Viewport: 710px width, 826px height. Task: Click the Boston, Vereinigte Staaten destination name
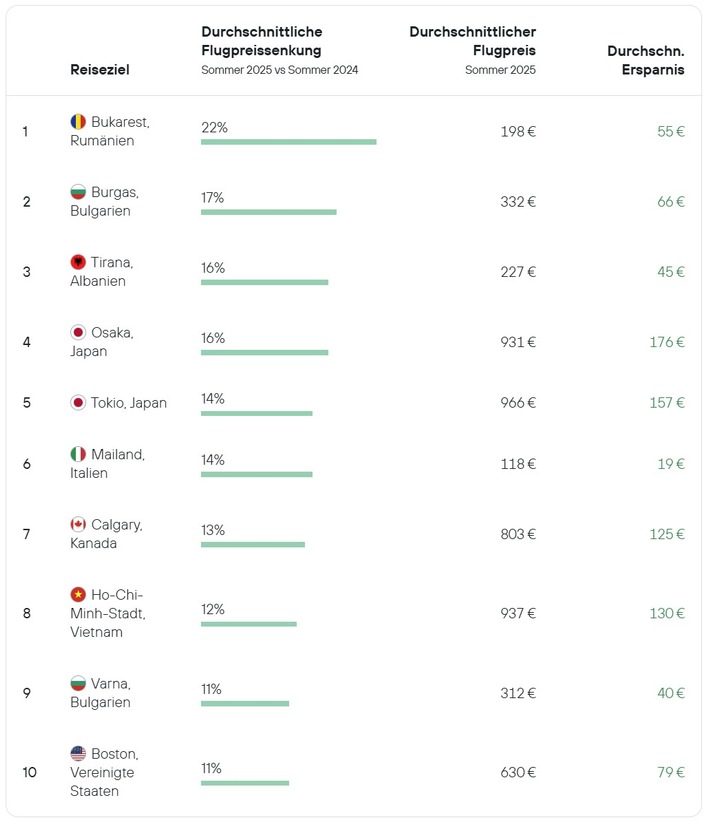(x=104, y=772)
